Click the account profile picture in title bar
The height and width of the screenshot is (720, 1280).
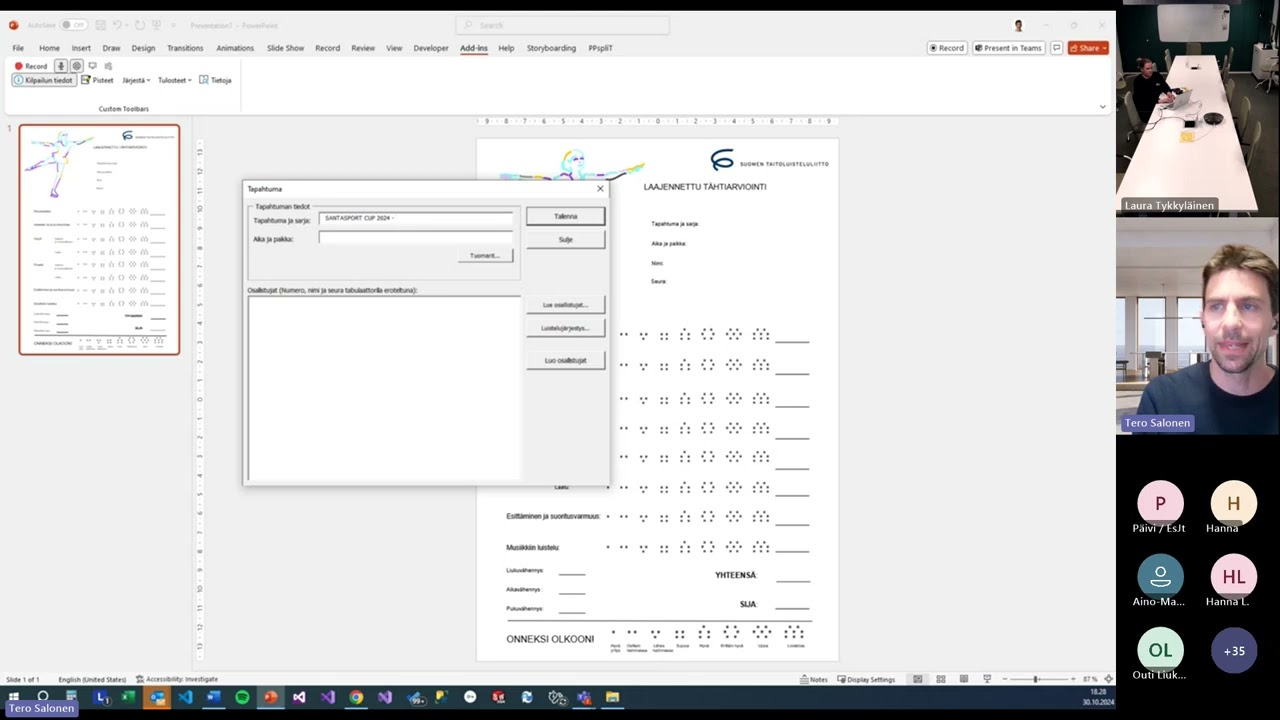coord(1018,25)
